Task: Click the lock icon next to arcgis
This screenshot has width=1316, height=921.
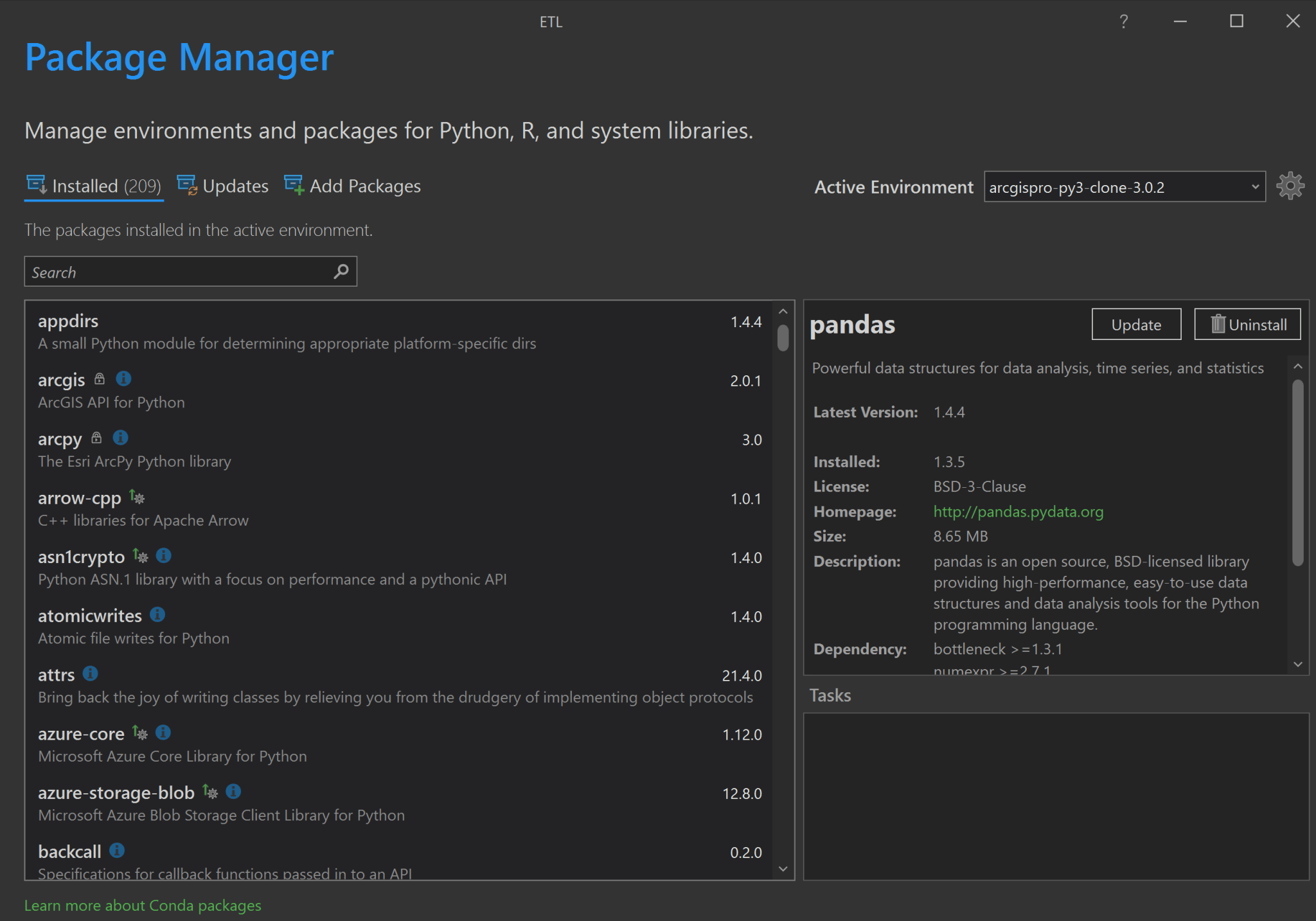Action: point(100,379)
